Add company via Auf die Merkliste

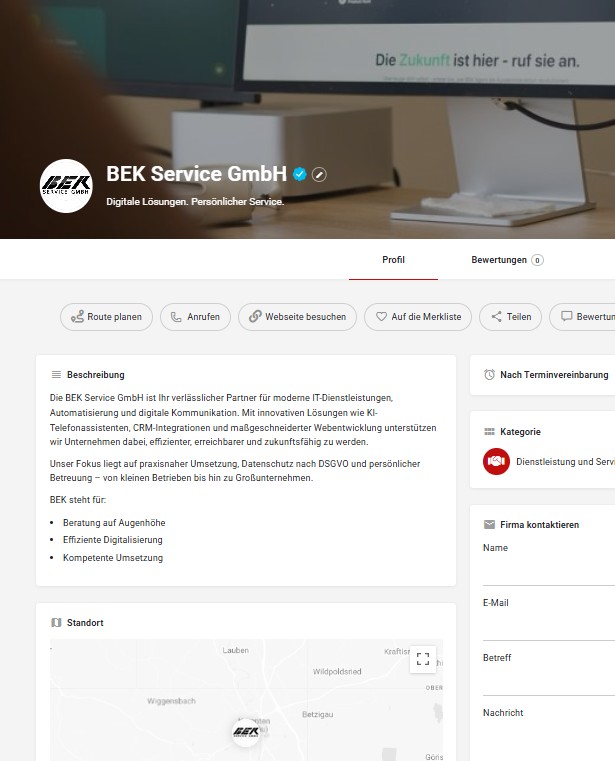(418, 317)
